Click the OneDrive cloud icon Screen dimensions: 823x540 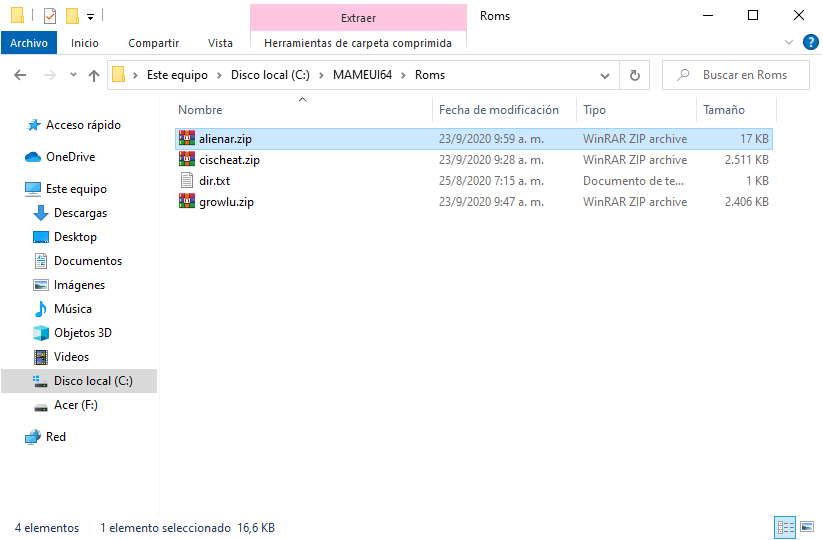coord(33,157)
